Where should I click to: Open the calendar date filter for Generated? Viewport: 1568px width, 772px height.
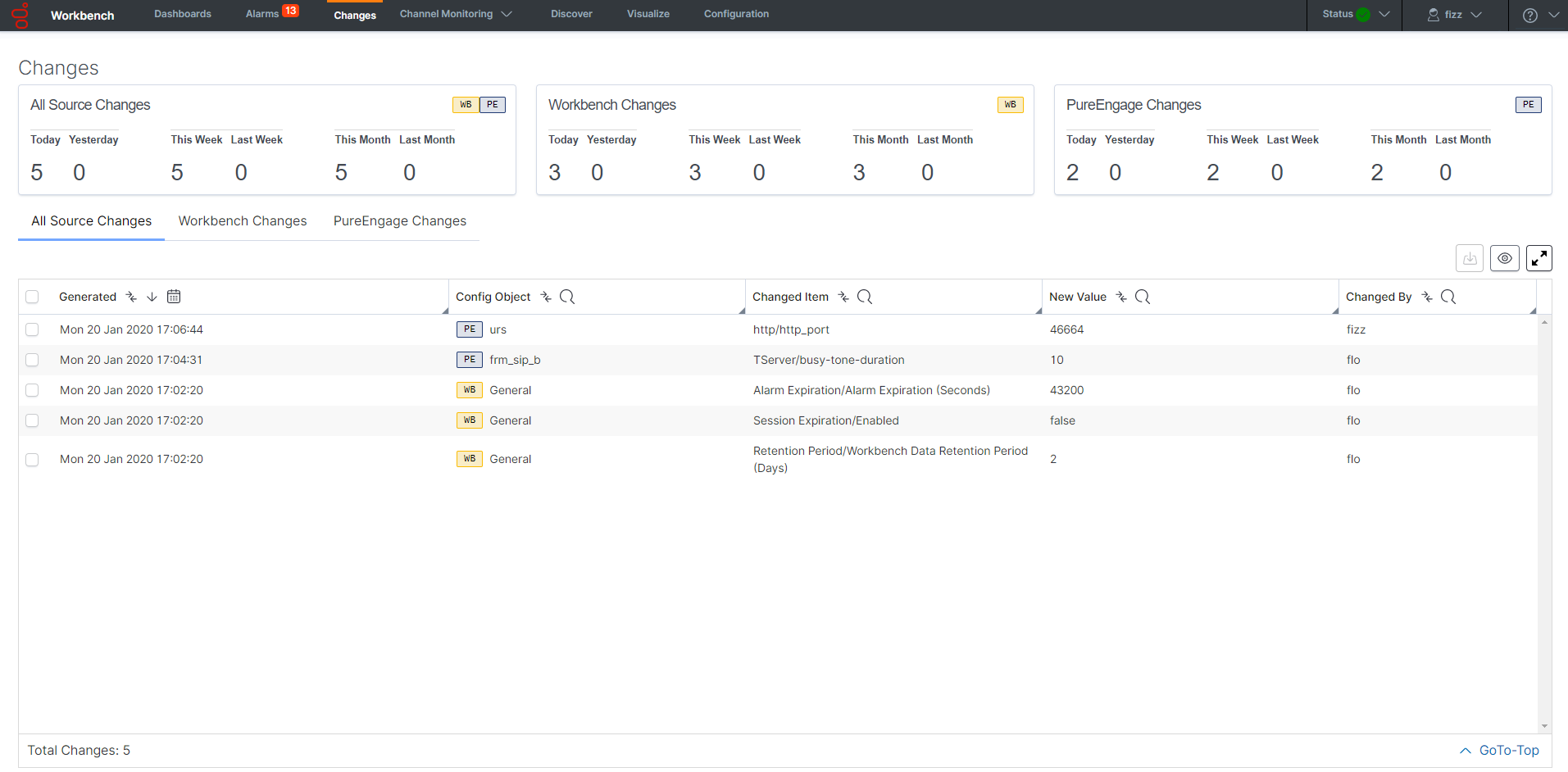click(174, 297)
